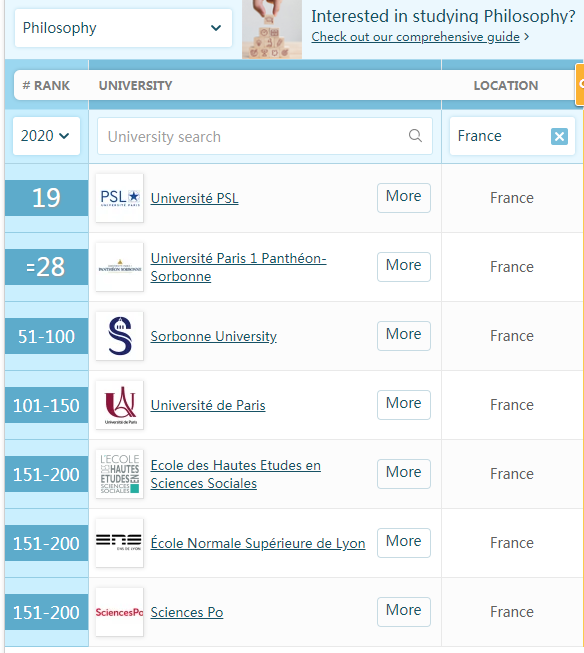Click More for Paris 1 Panthéon-Sorbonne

tap(404, 267)
